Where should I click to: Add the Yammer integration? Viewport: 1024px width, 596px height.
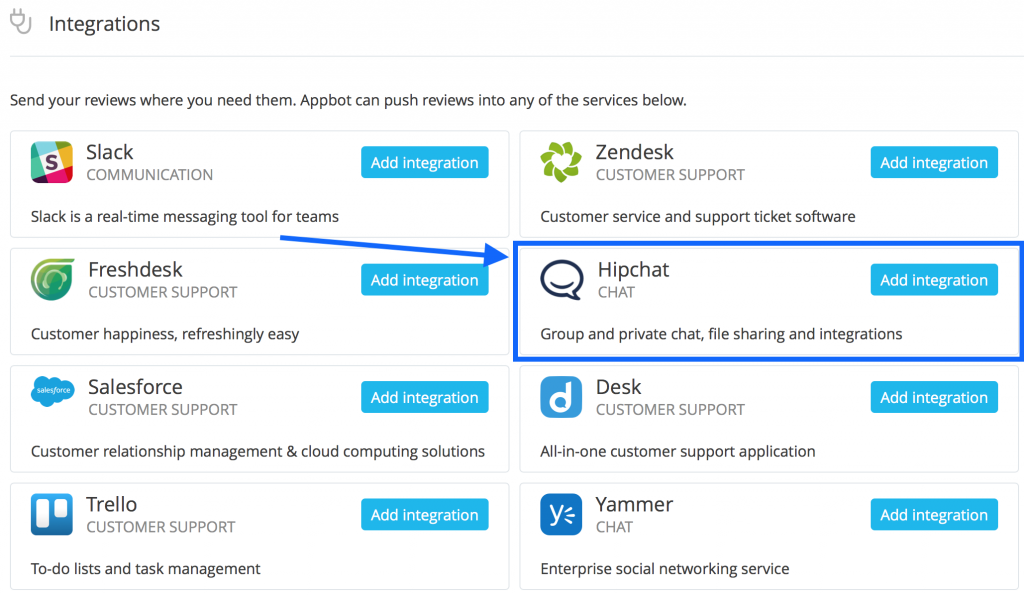[934, 514]
